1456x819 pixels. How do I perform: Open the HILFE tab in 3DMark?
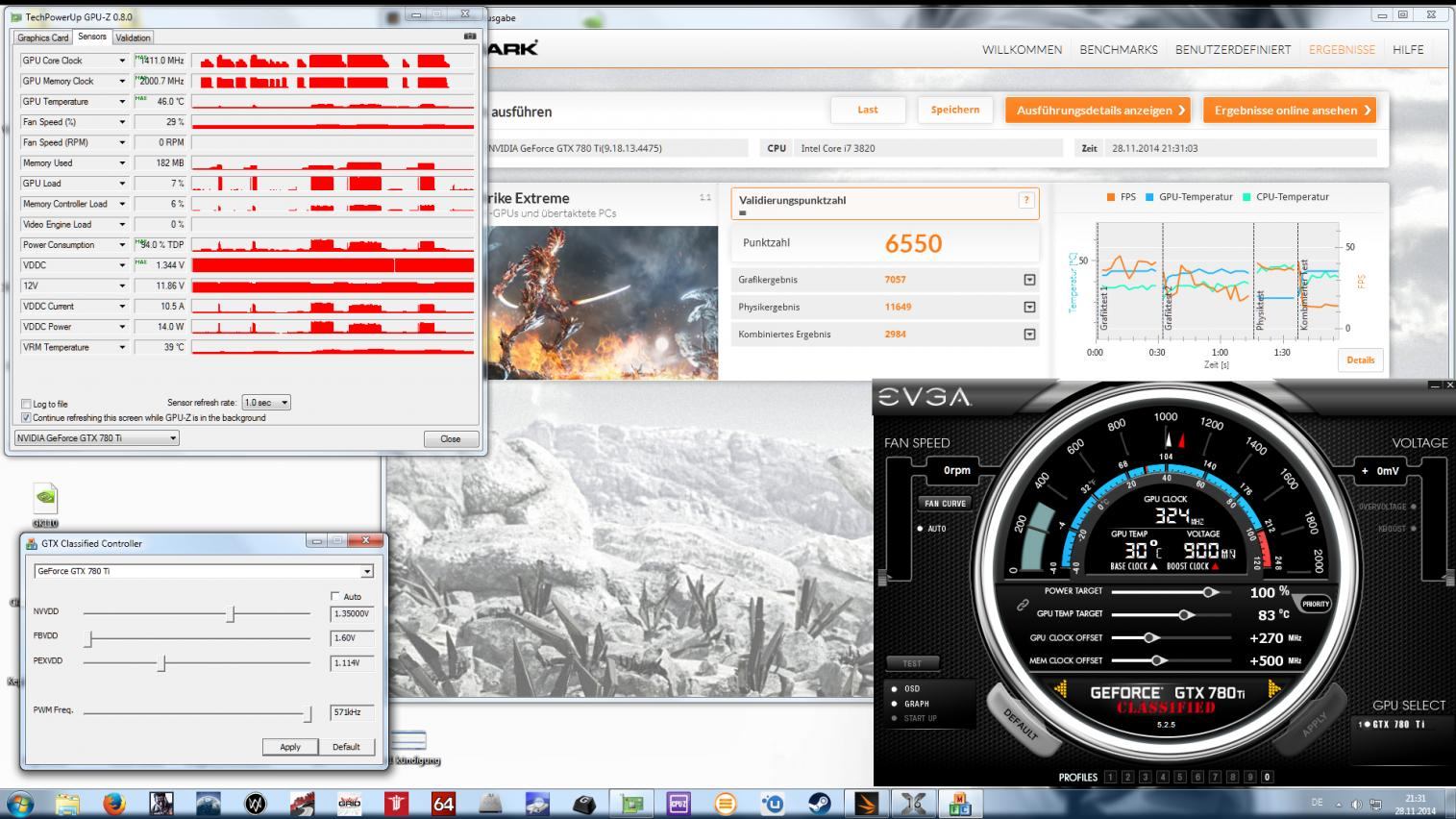point(1408,50)
